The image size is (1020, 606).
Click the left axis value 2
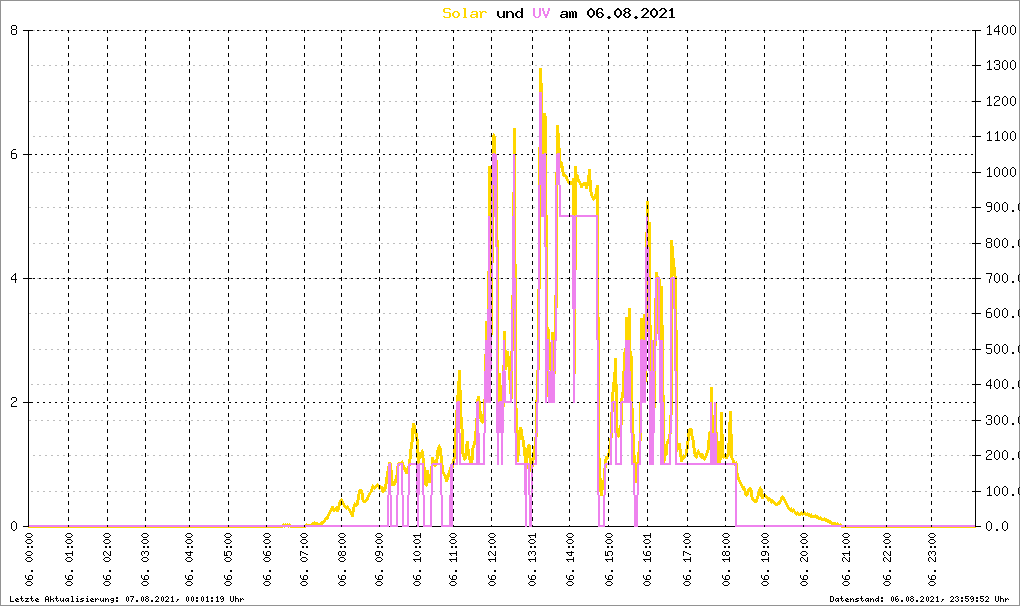pos(14,402)
